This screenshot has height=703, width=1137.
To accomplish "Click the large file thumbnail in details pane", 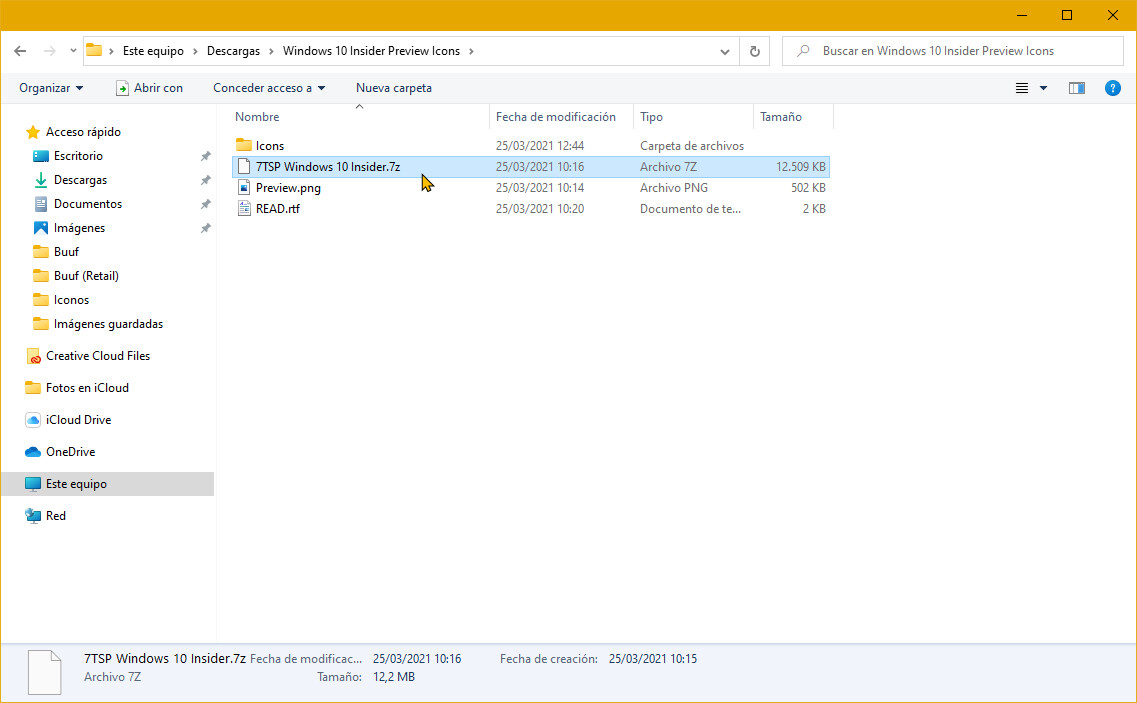I will [x=45, y=672].
